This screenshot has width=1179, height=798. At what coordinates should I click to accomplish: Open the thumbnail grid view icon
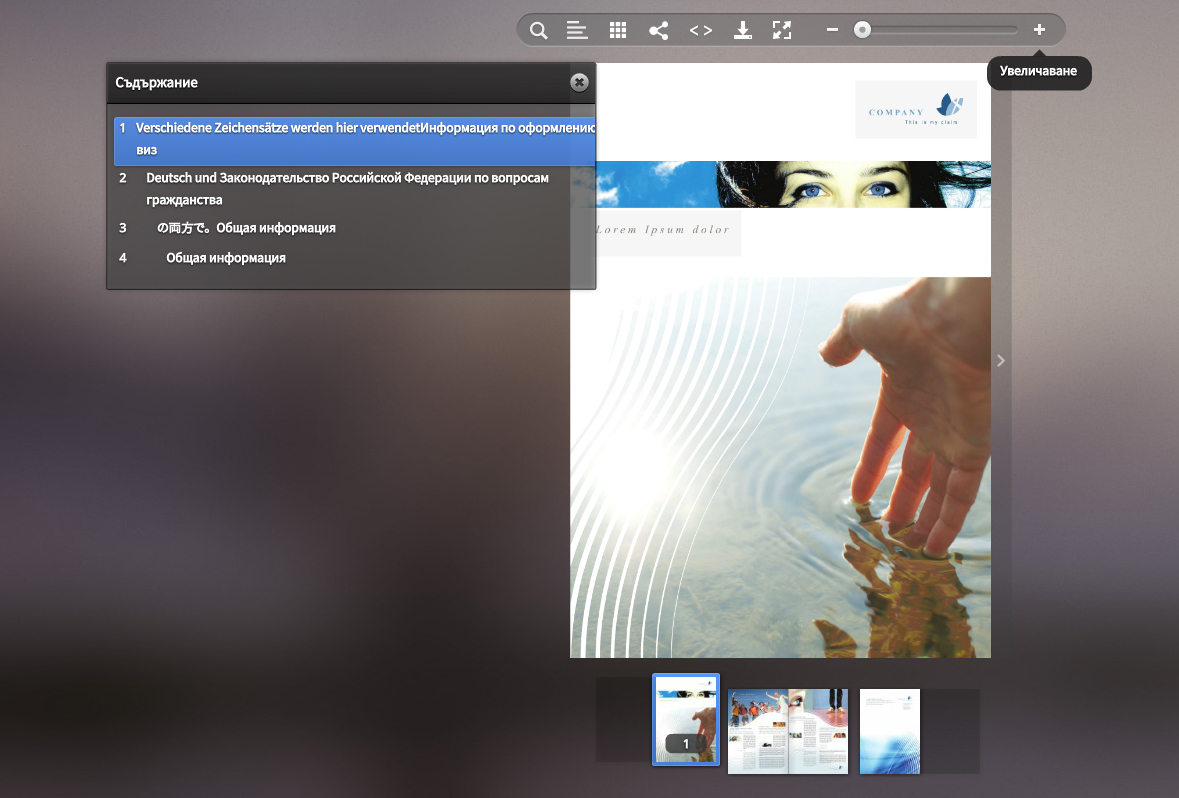[x=618, y=30]
